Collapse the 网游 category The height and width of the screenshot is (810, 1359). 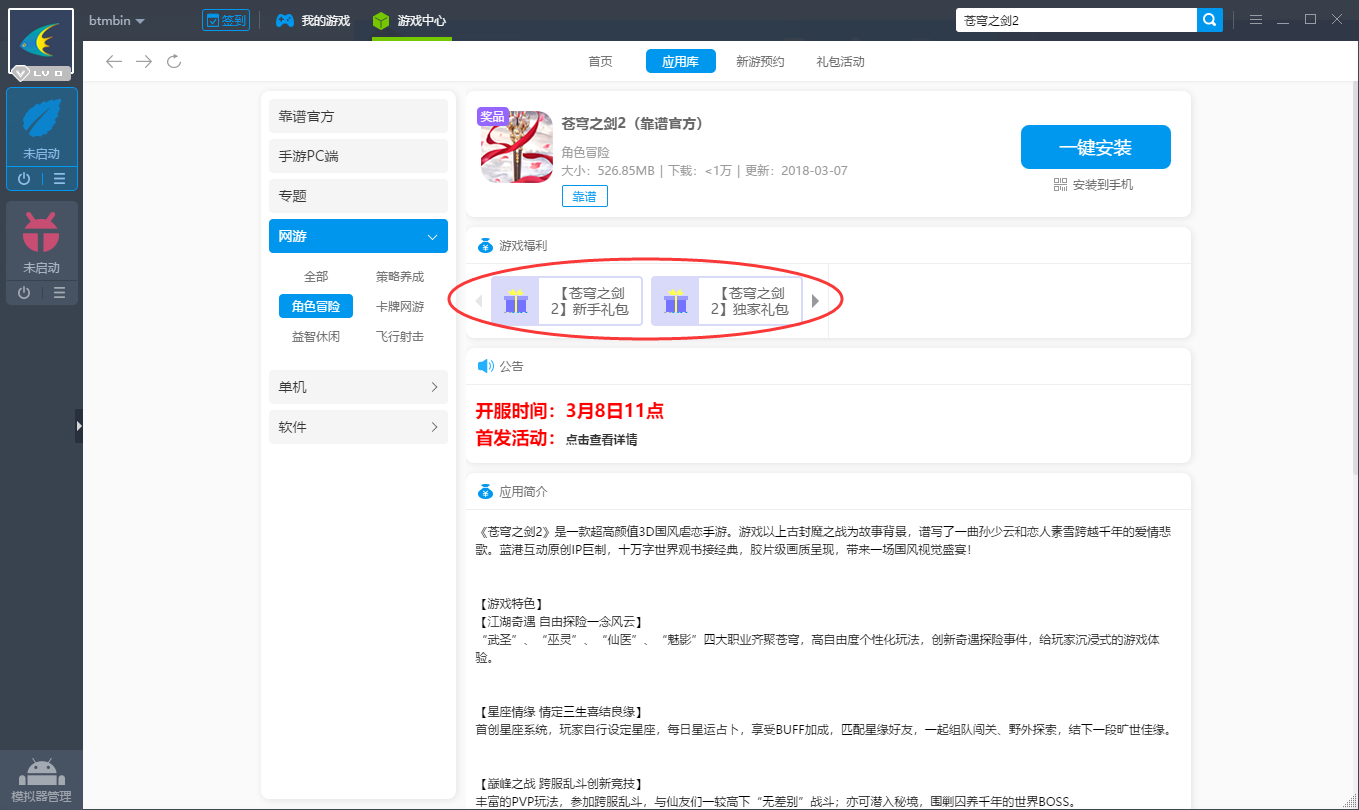click(x=357, y=236)
